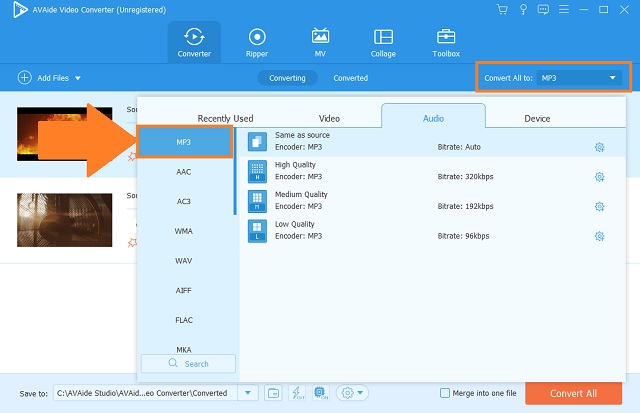Click the Convert All button
The image size is (640, 413).
(573, 393)
